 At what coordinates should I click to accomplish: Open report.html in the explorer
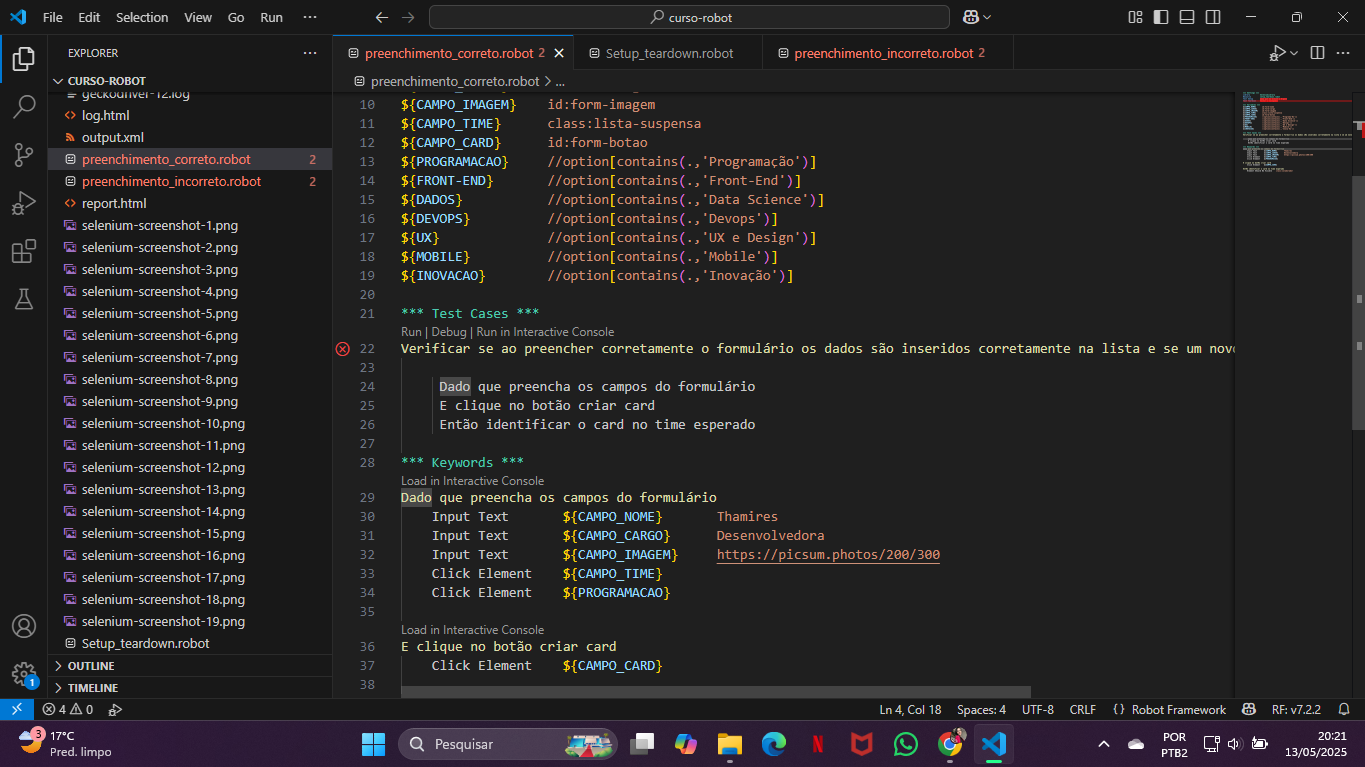click(x=113, y=204)
